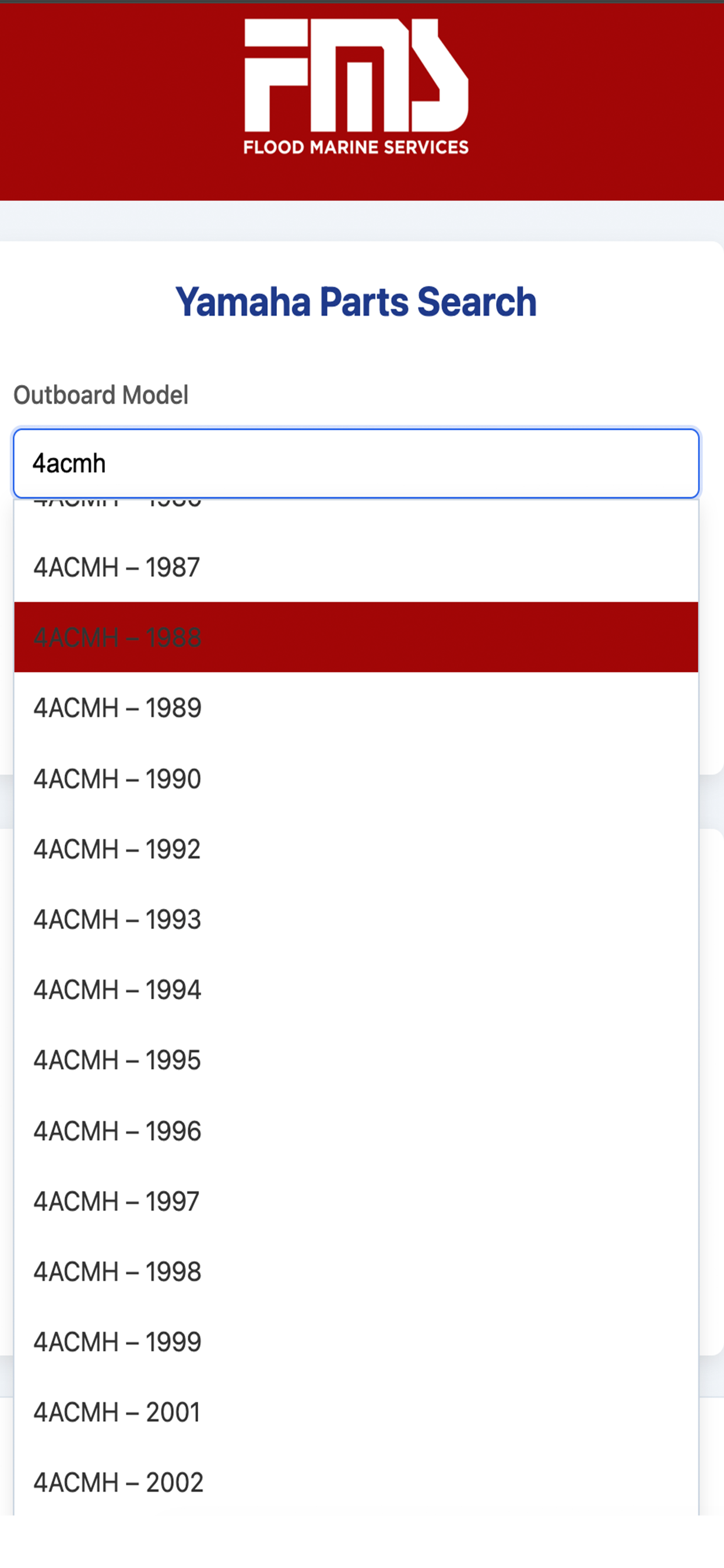The image size is (724, 1568).
Task: Click the 4ACMH – 1994 suggestion
Action: (356, 990)
